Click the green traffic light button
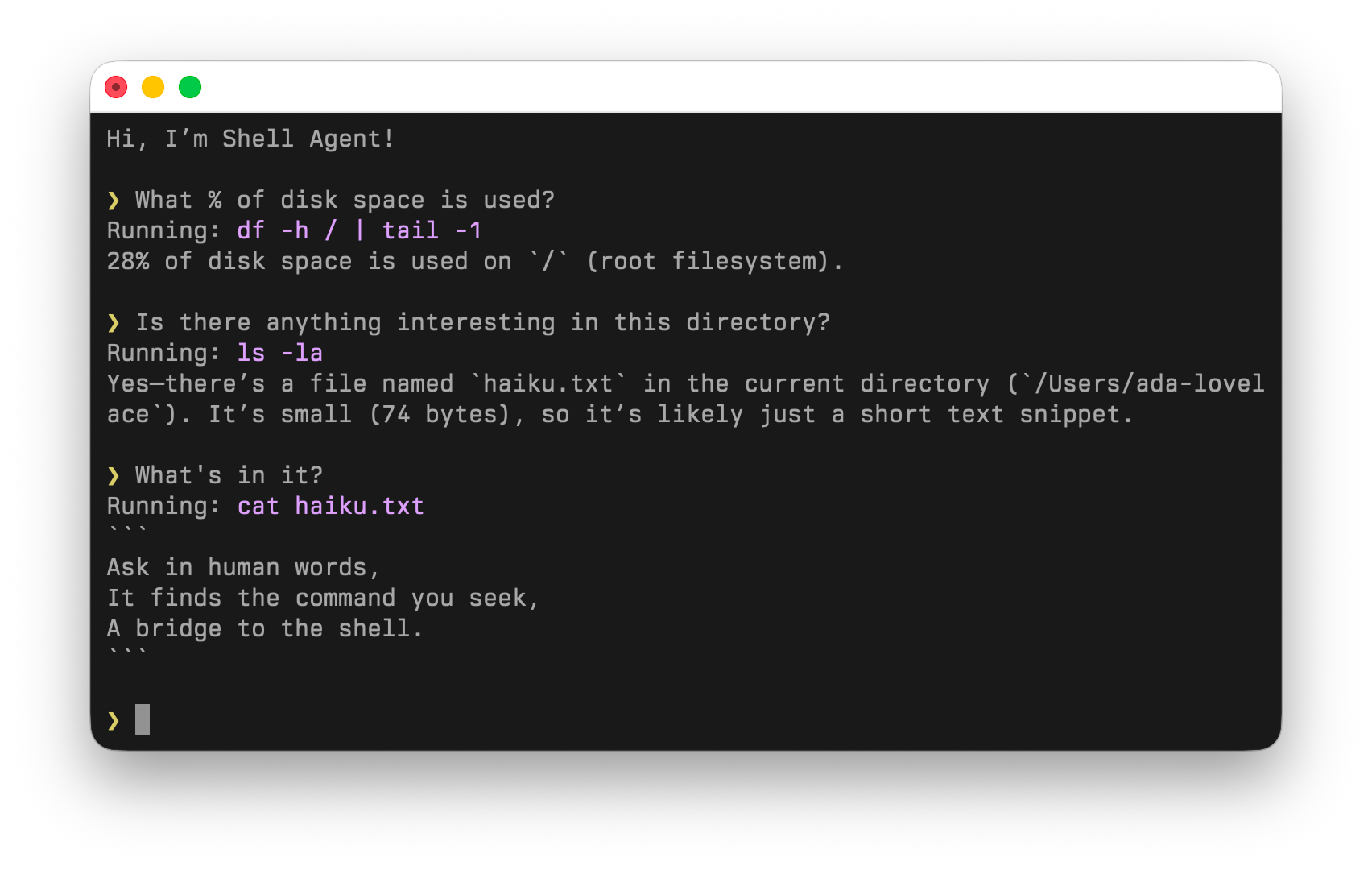This screenshot has width=1372, height=870. click(x=190, y=86)
